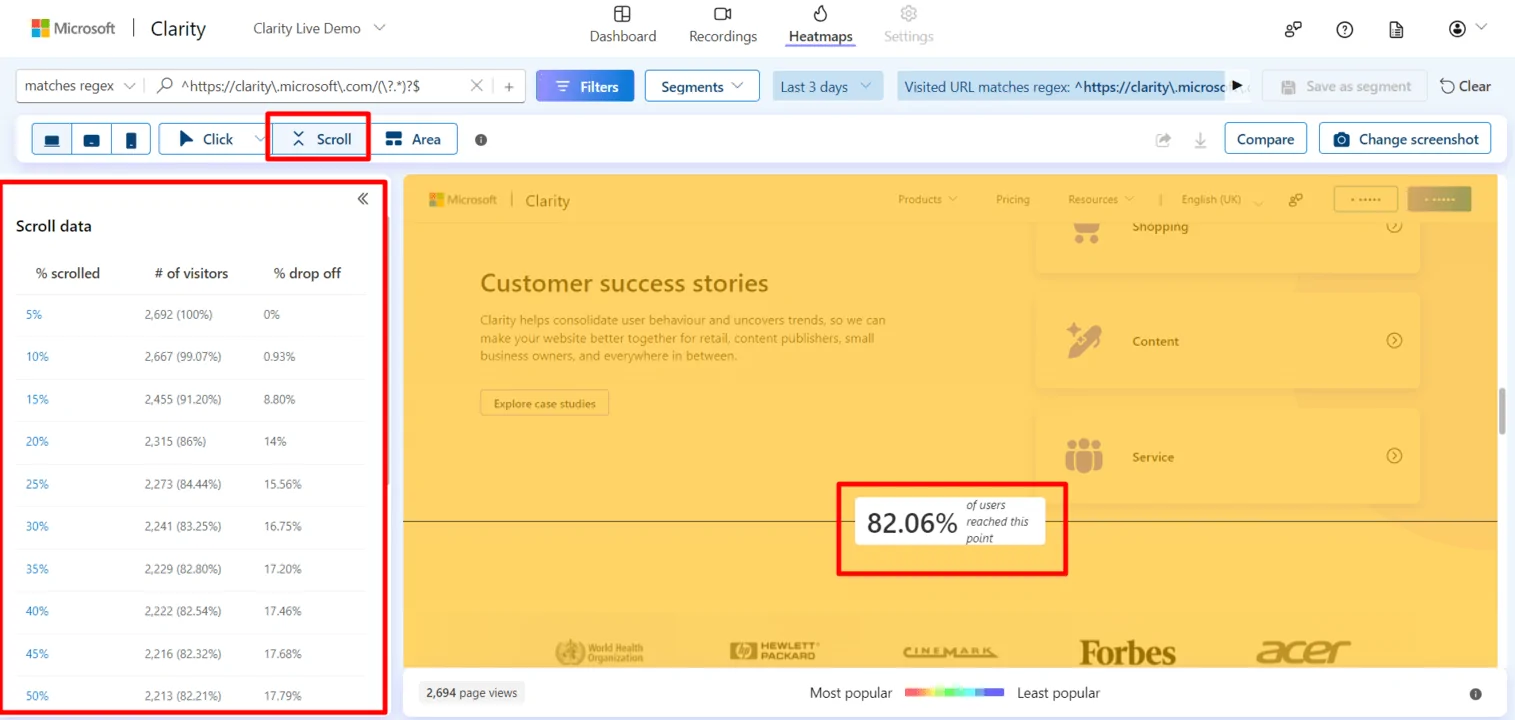Open the help question mark icon
Image resolution: width=1515 pixels, height=720 pixels.
click(x=1345, y=29)
